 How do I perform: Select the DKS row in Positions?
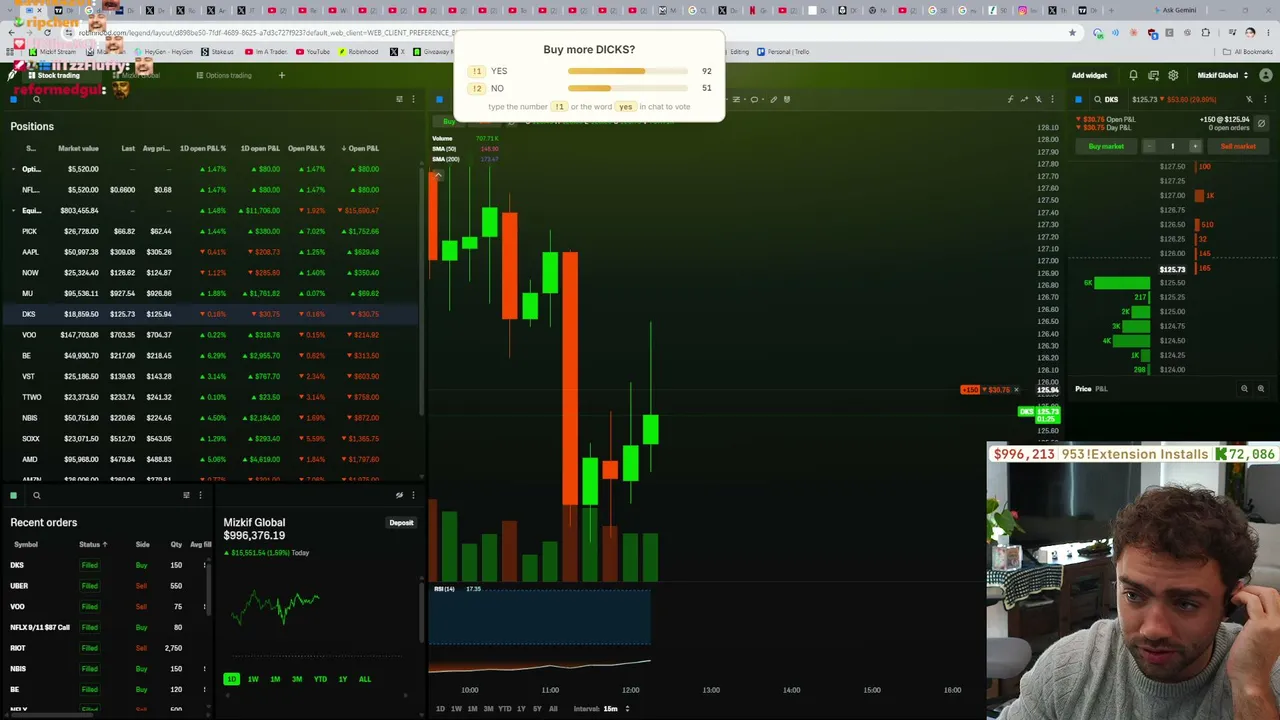pyautogui.click(x=210, y=314)
